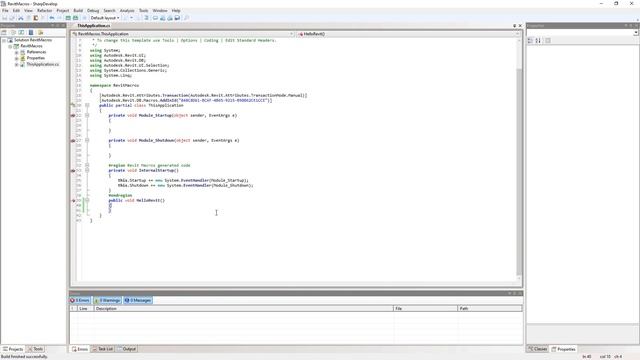Viewport: 640px width, 360px height.
Task: Open the Debug menu
Action: tap(93, 11)
